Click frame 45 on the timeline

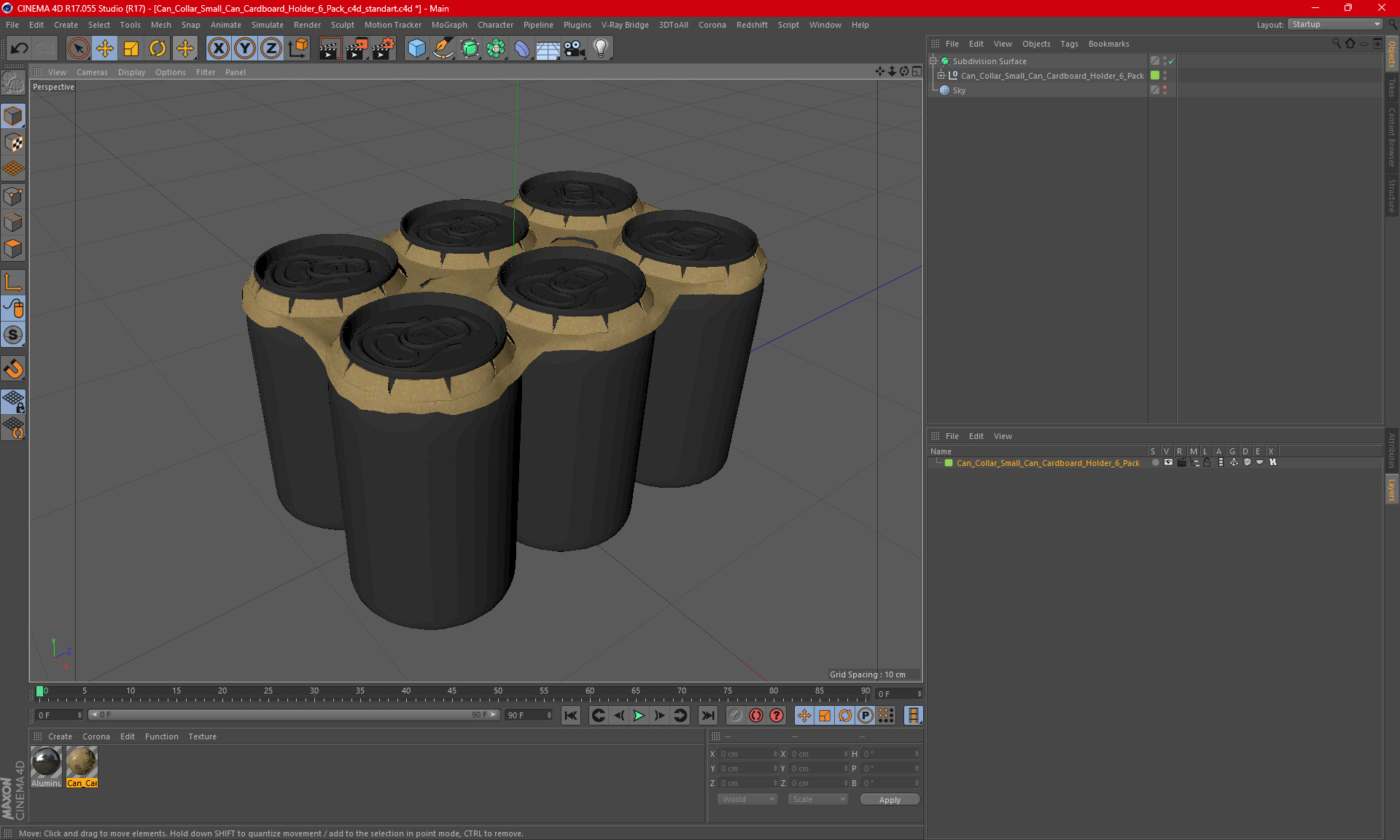[x=452, y=693]
